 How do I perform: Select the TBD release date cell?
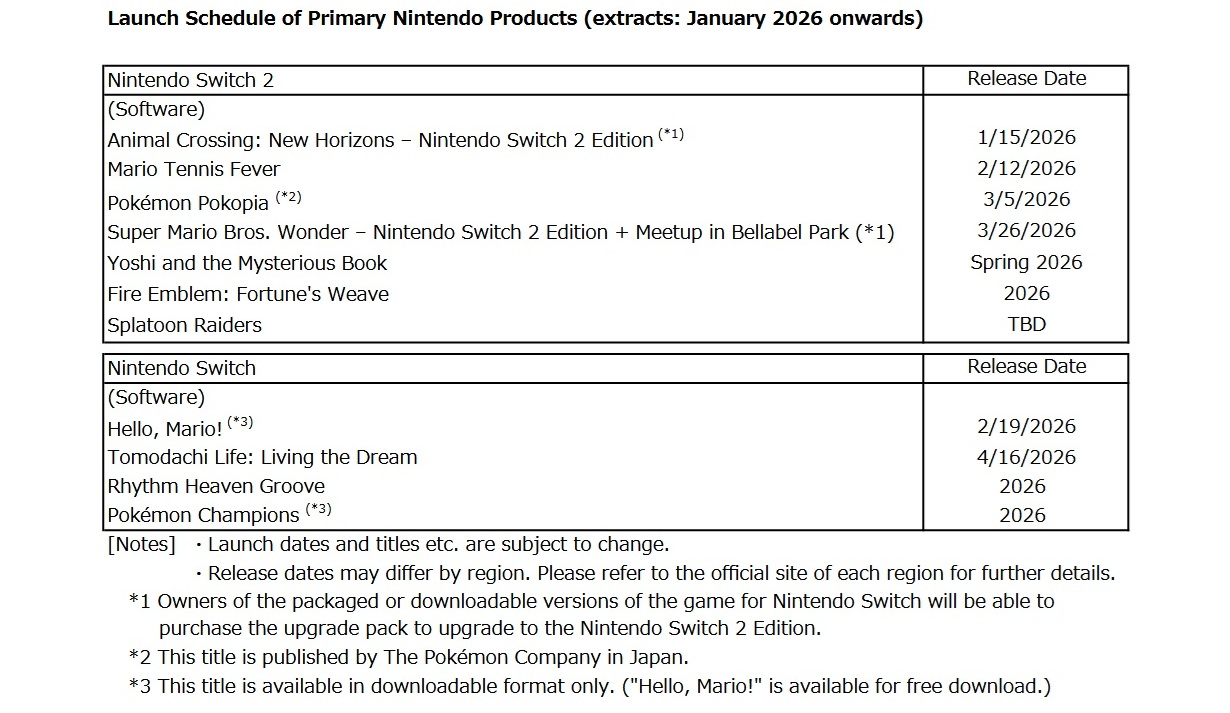coord(1026,324)
